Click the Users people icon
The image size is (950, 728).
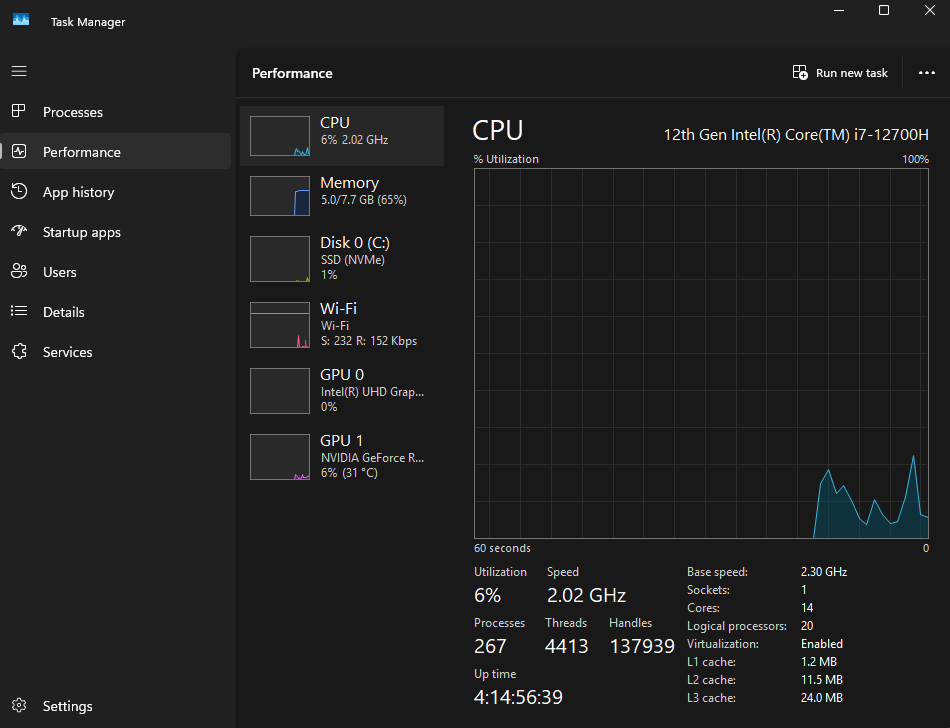click(19, 271)
